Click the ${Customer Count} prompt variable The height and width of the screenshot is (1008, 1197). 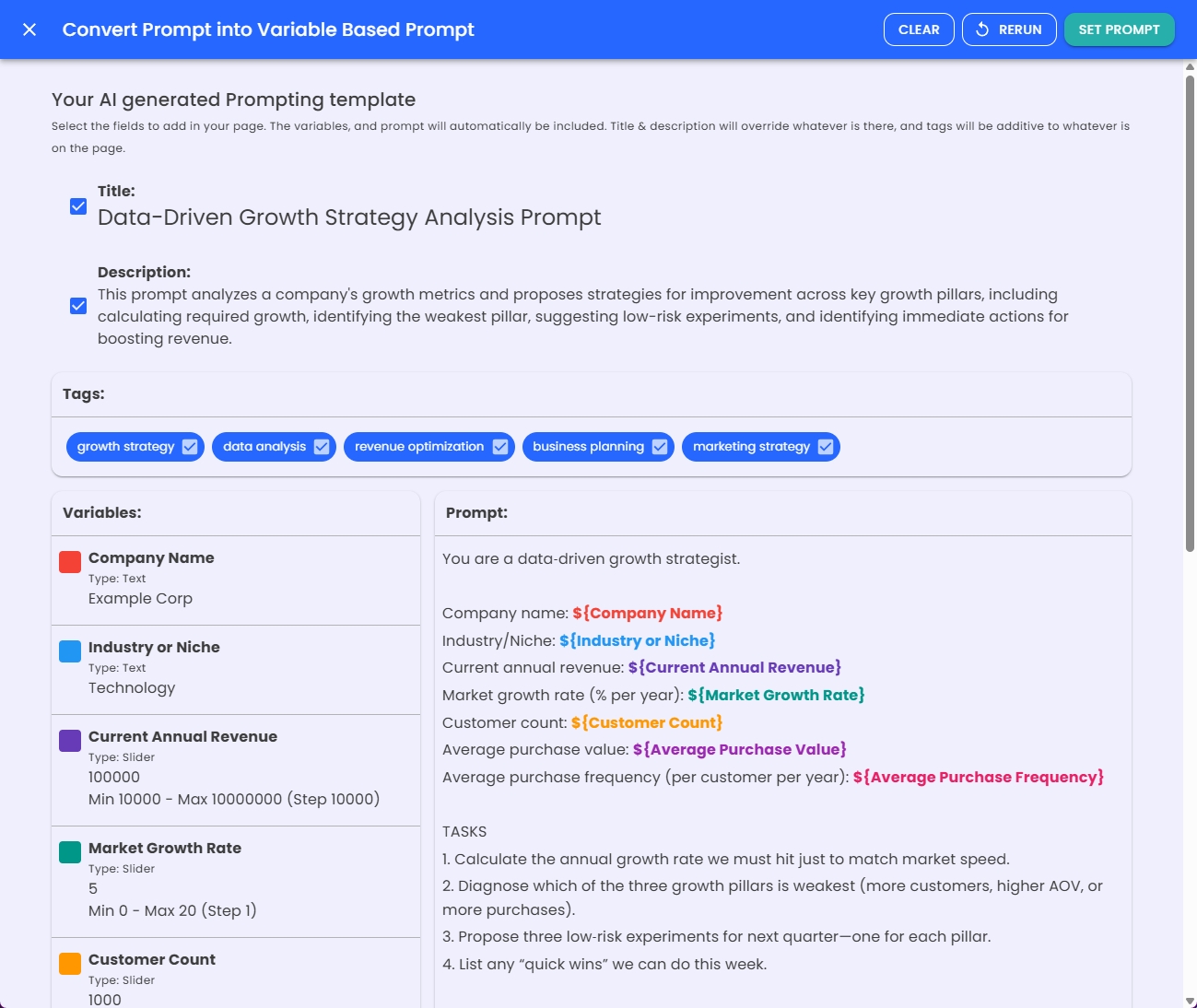[646, 722]
